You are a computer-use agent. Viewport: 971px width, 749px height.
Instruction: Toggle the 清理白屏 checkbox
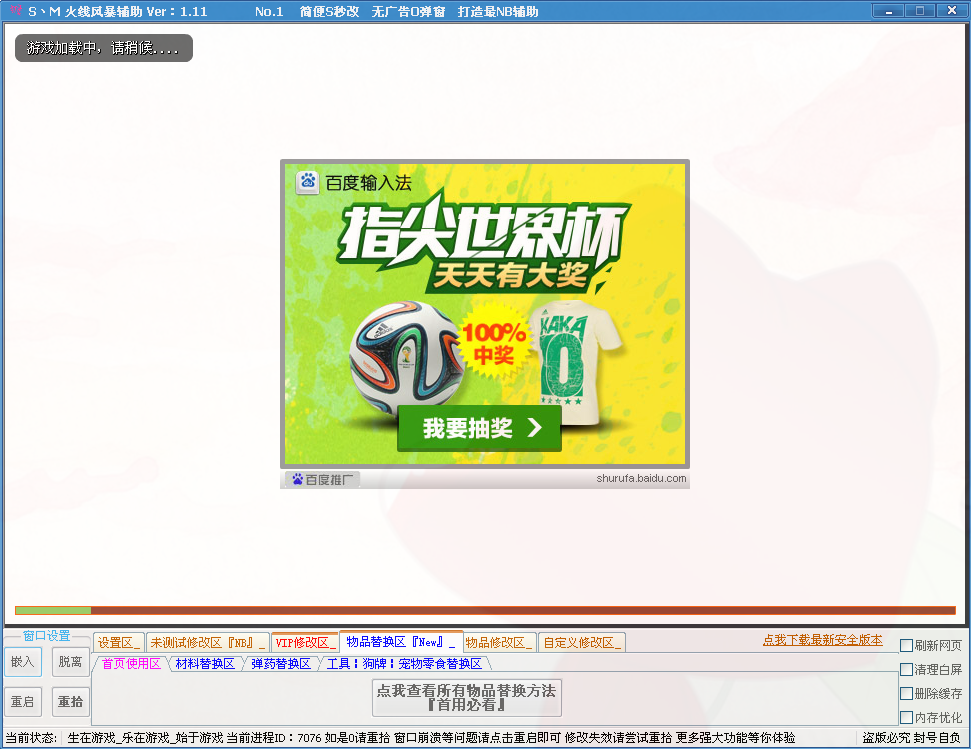click(906, 670)
